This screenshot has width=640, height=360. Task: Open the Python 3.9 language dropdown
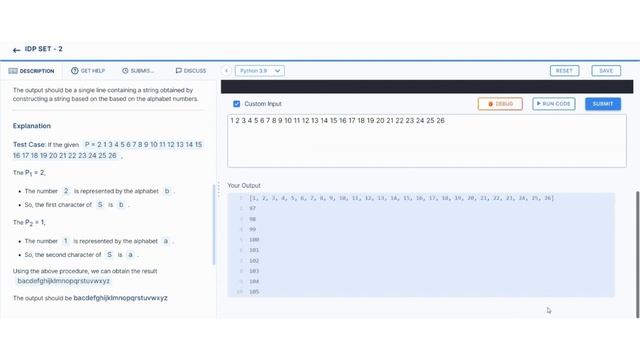pyautogui.click(x=260, y=71)
